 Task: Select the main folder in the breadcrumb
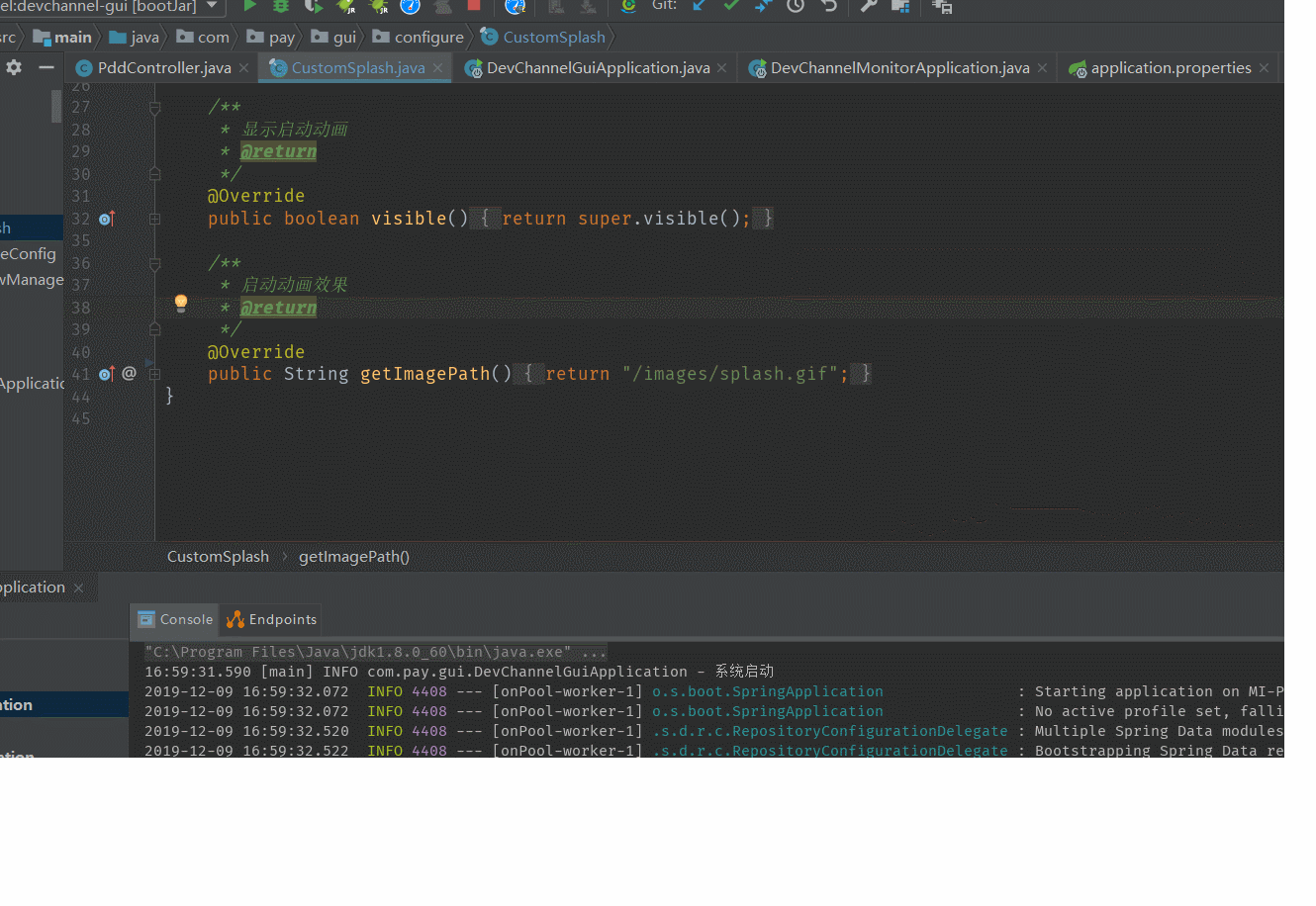click(62, 38)
